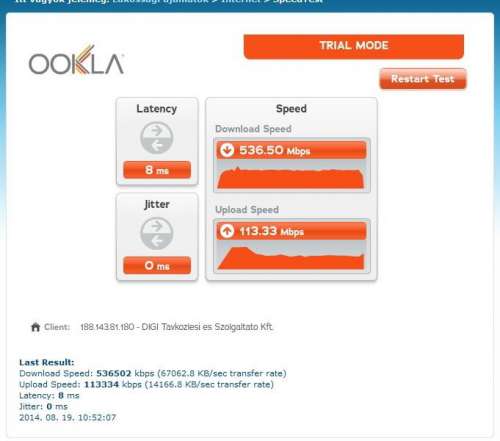This screenshot has height=441, width=500.
Task: Click the Restart Test button
Action: point(423,79)
